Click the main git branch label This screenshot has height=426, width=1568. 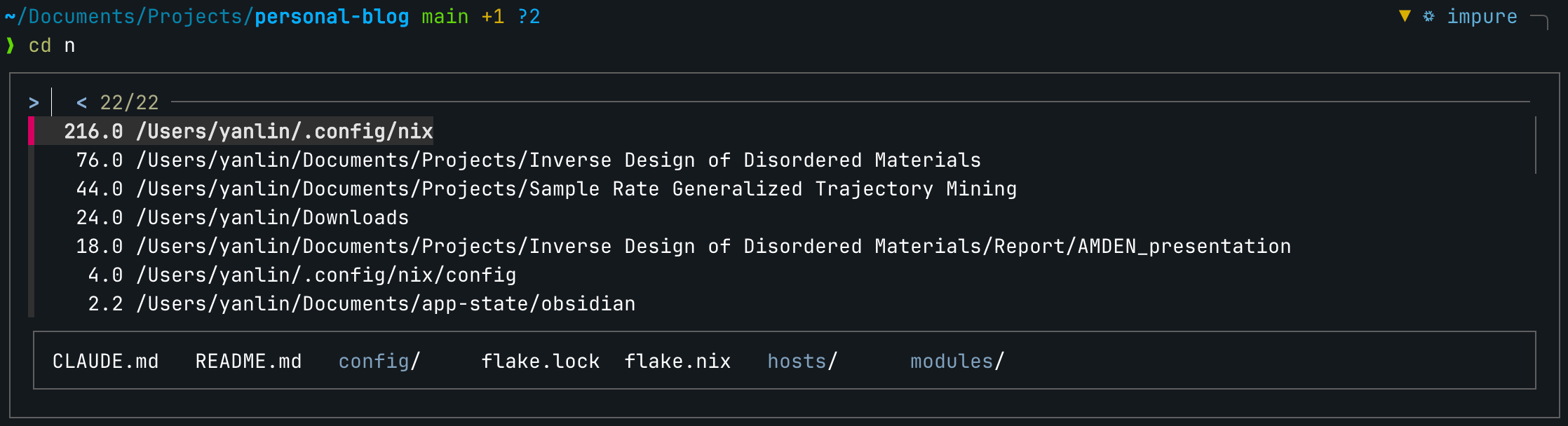(x=445, y=16)
